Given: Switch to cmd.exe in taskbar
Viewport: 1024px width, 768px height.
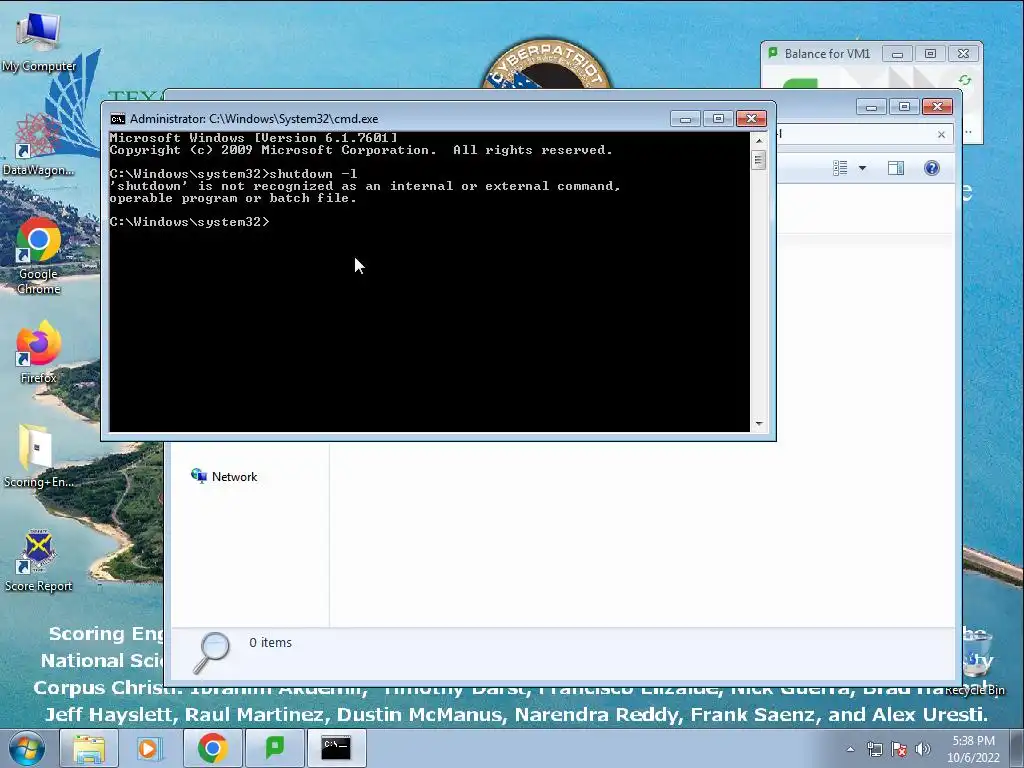Looking at the screenshot, I should 336,748.
